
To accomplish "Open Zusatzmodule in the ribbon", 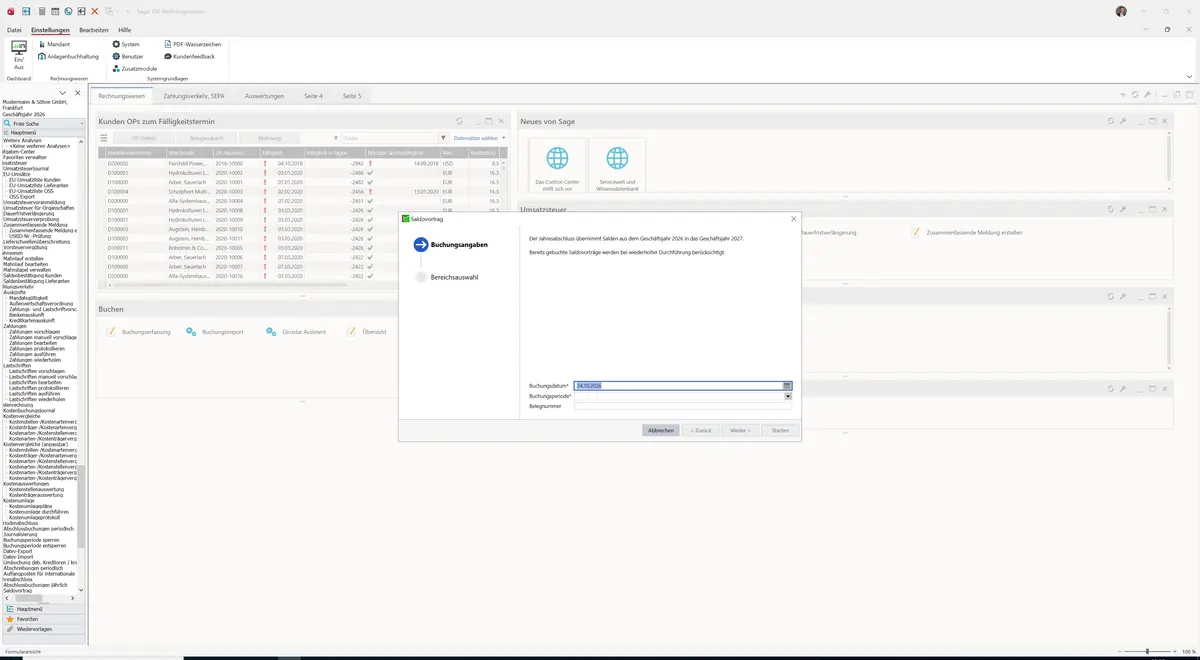I will [x=134, y=68].
